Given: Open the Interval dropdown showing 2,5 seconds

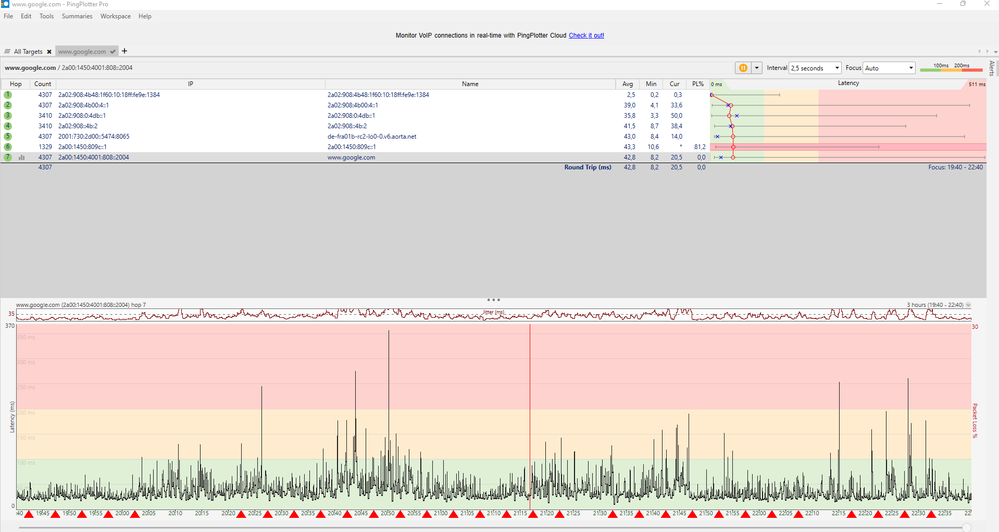Looking at the screenshot, I should (x=815, y=68).
